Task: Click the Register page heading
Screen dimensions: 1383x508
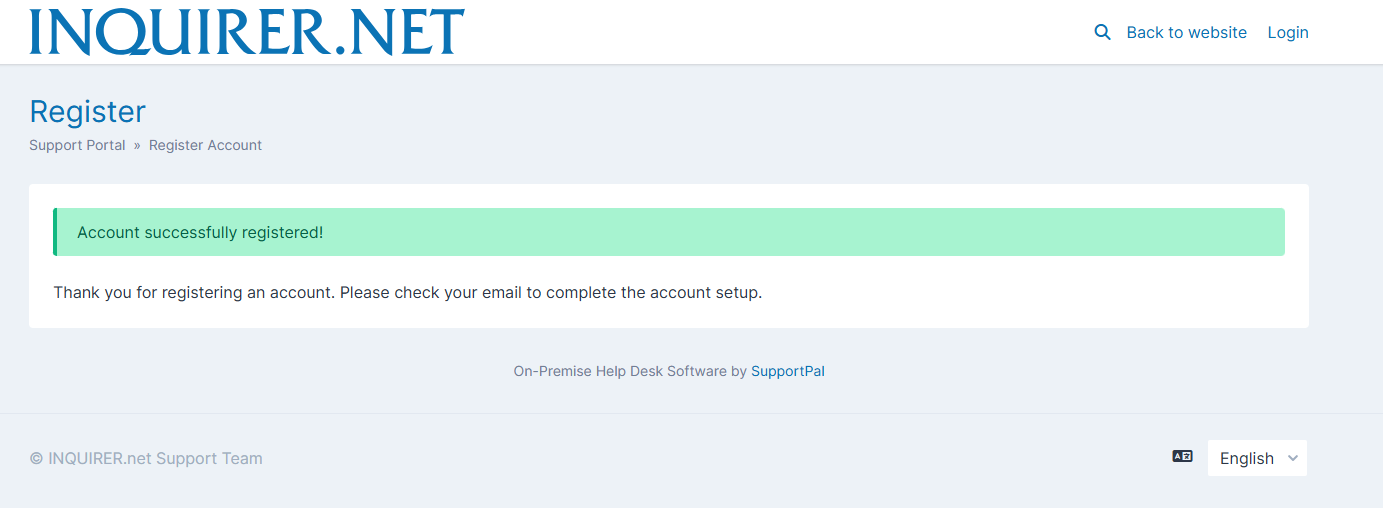Action: tap(88, 111)
